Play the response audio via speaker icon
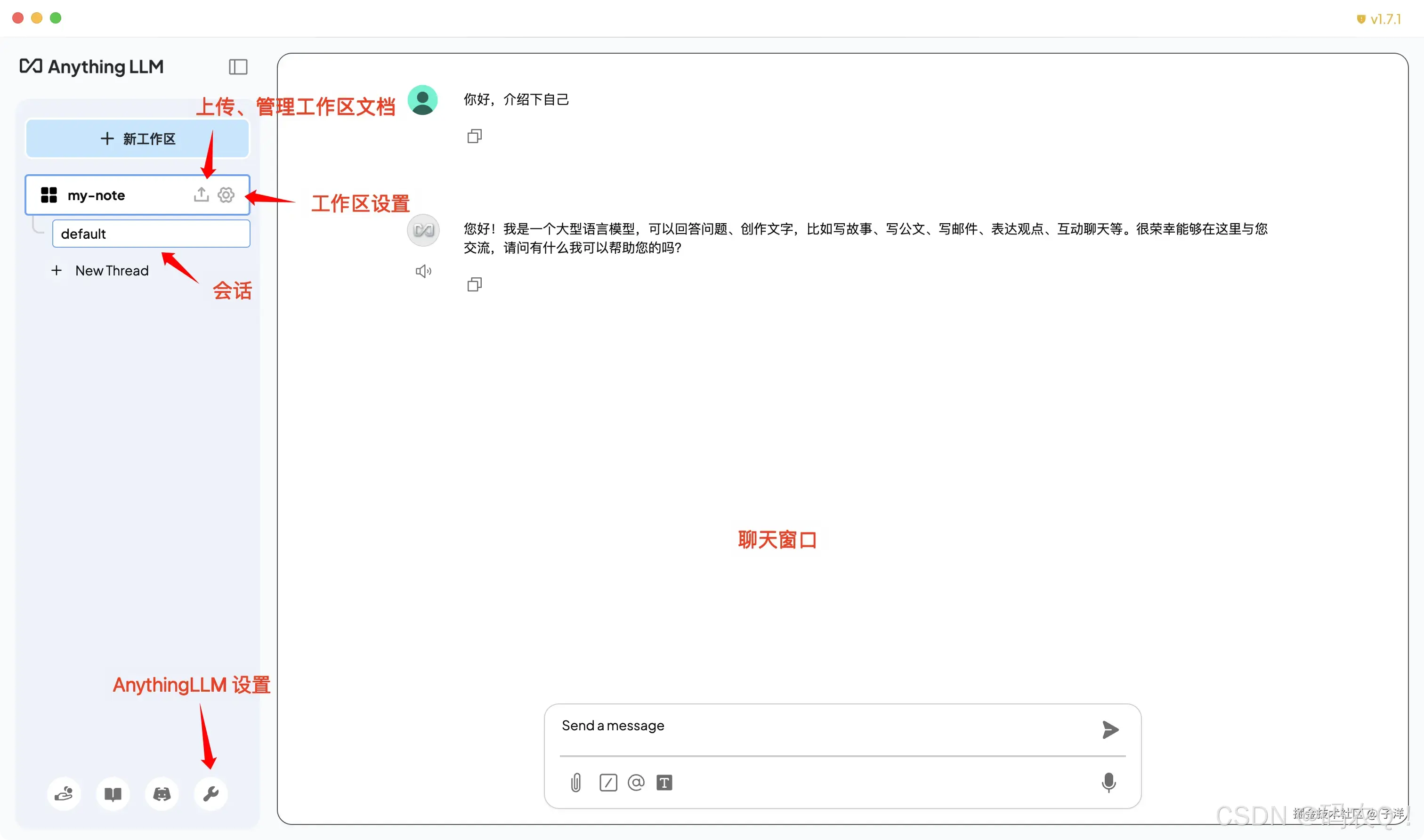Image resolution: width=1424 pixels, height=840 pixels. tap(423, 271)
